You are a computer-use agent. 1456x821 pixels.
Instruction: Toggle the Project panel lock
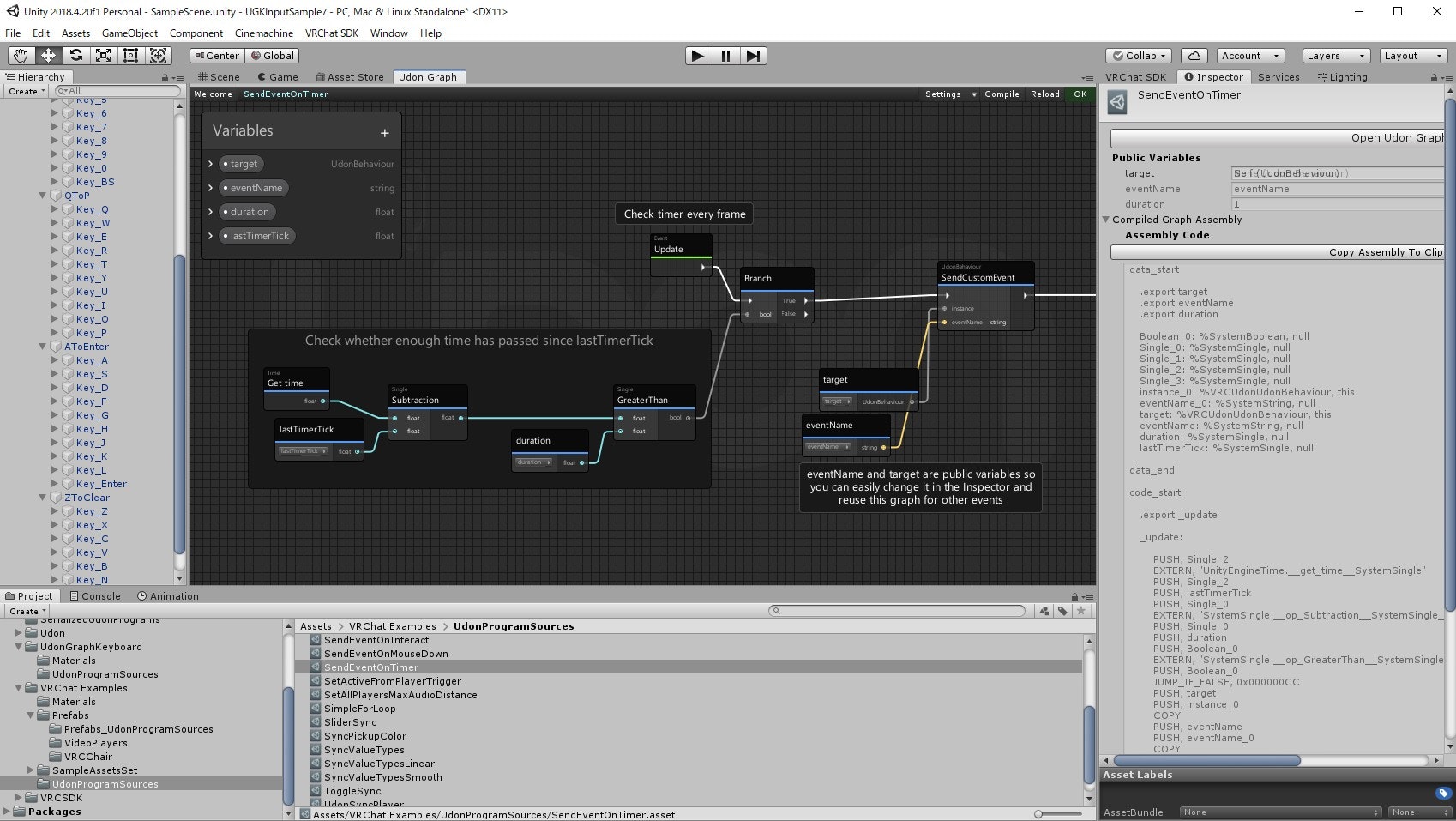(1074, 596)
